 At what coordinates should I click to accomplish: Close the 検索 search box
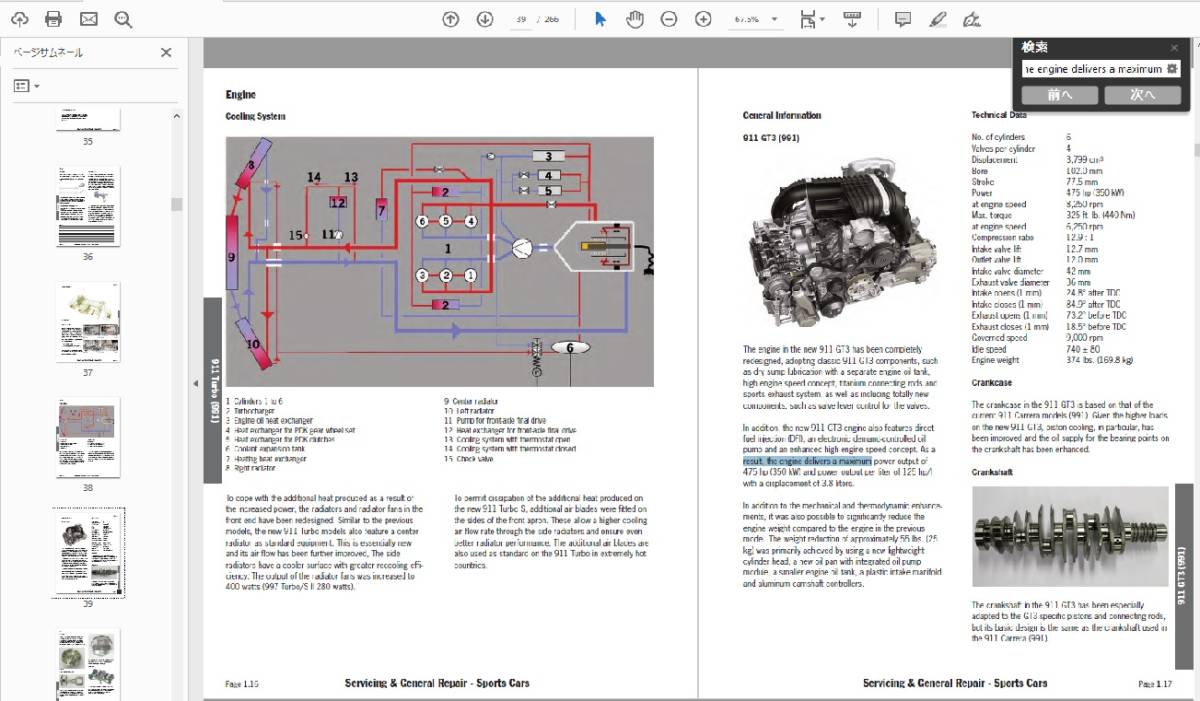coord(1174,47)
